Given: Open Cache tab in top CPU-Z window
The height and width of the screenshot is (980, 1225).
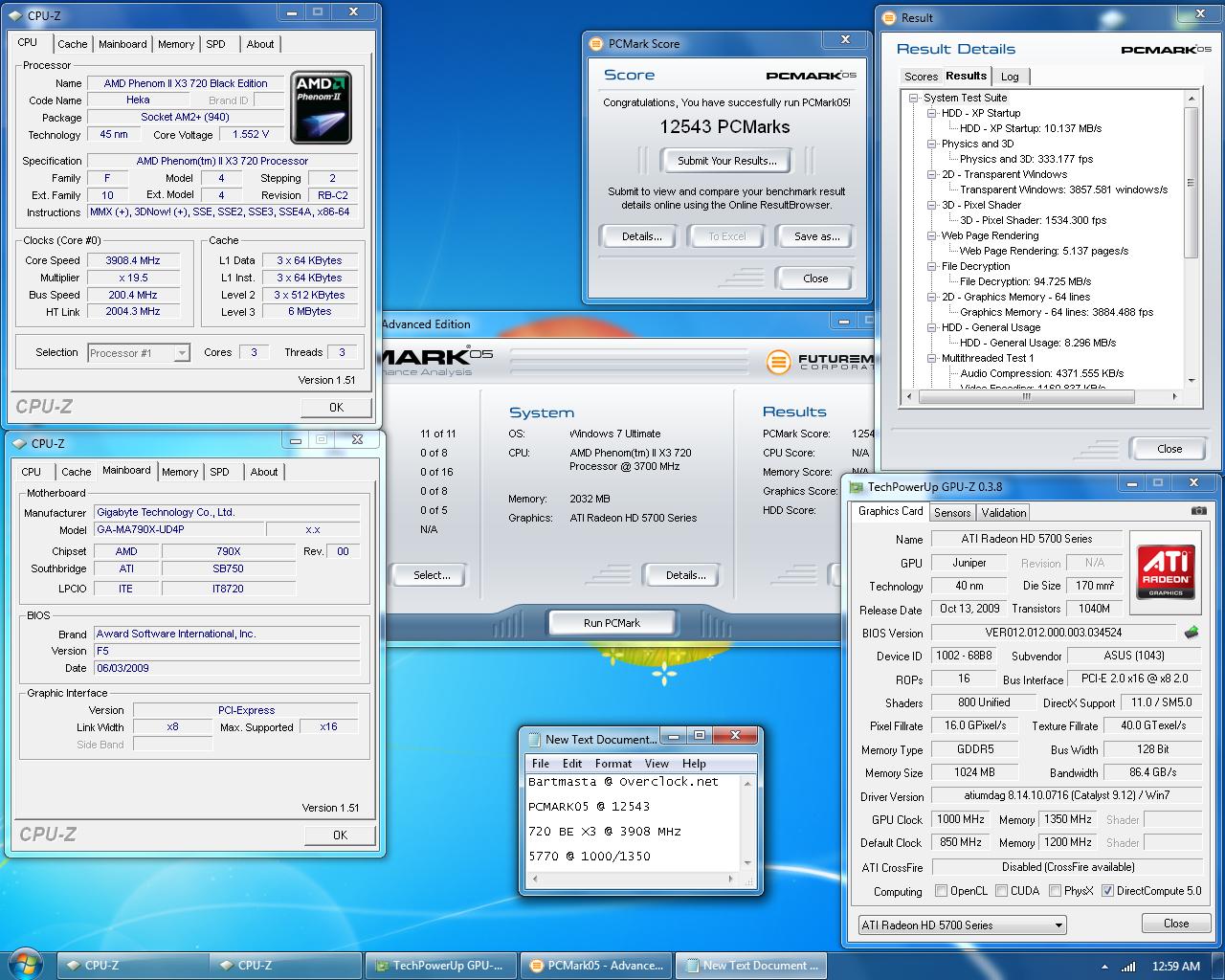Looking at the screenshot, I should point(72,44).
